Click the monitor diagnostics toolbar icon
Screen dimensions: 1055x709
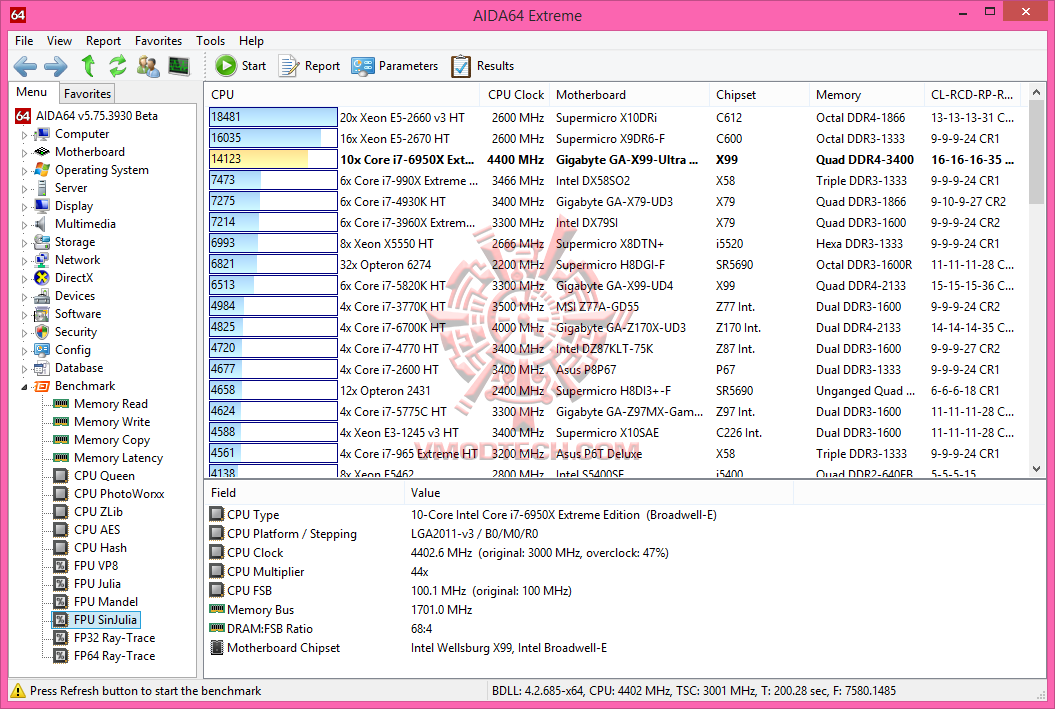click(x=179, y=66)
